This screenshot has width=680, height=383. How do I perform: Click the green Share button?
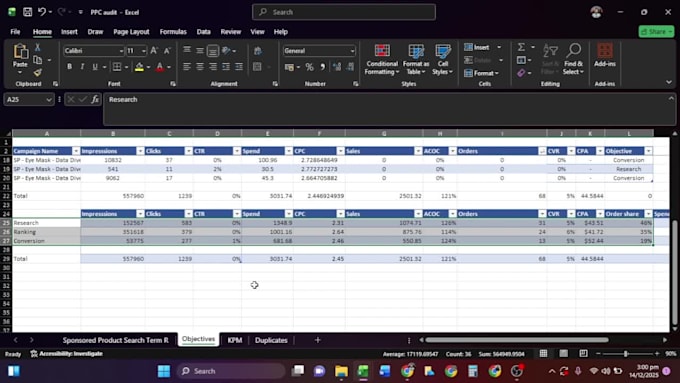(656, 32)
